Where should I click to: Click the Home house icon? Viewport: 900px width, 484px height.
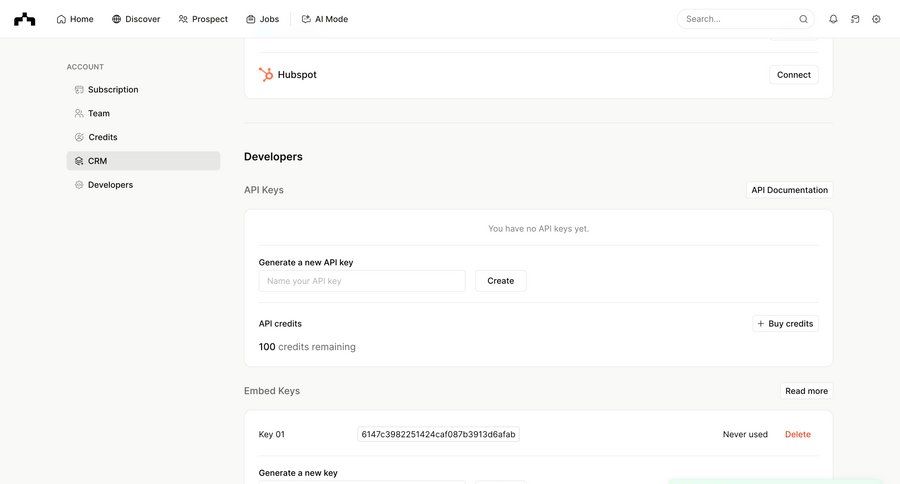[61, 19]
